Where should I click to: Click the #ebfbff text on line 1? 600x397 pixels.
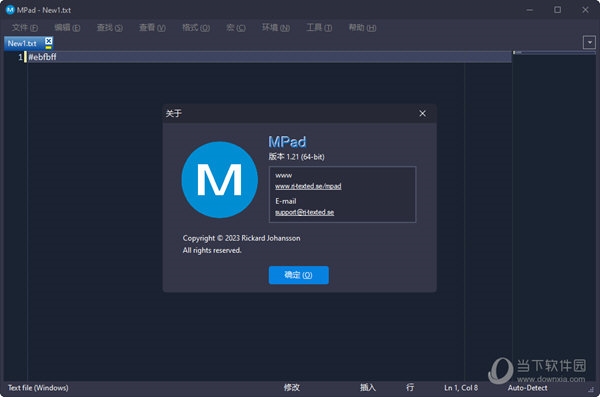[42, 57]
